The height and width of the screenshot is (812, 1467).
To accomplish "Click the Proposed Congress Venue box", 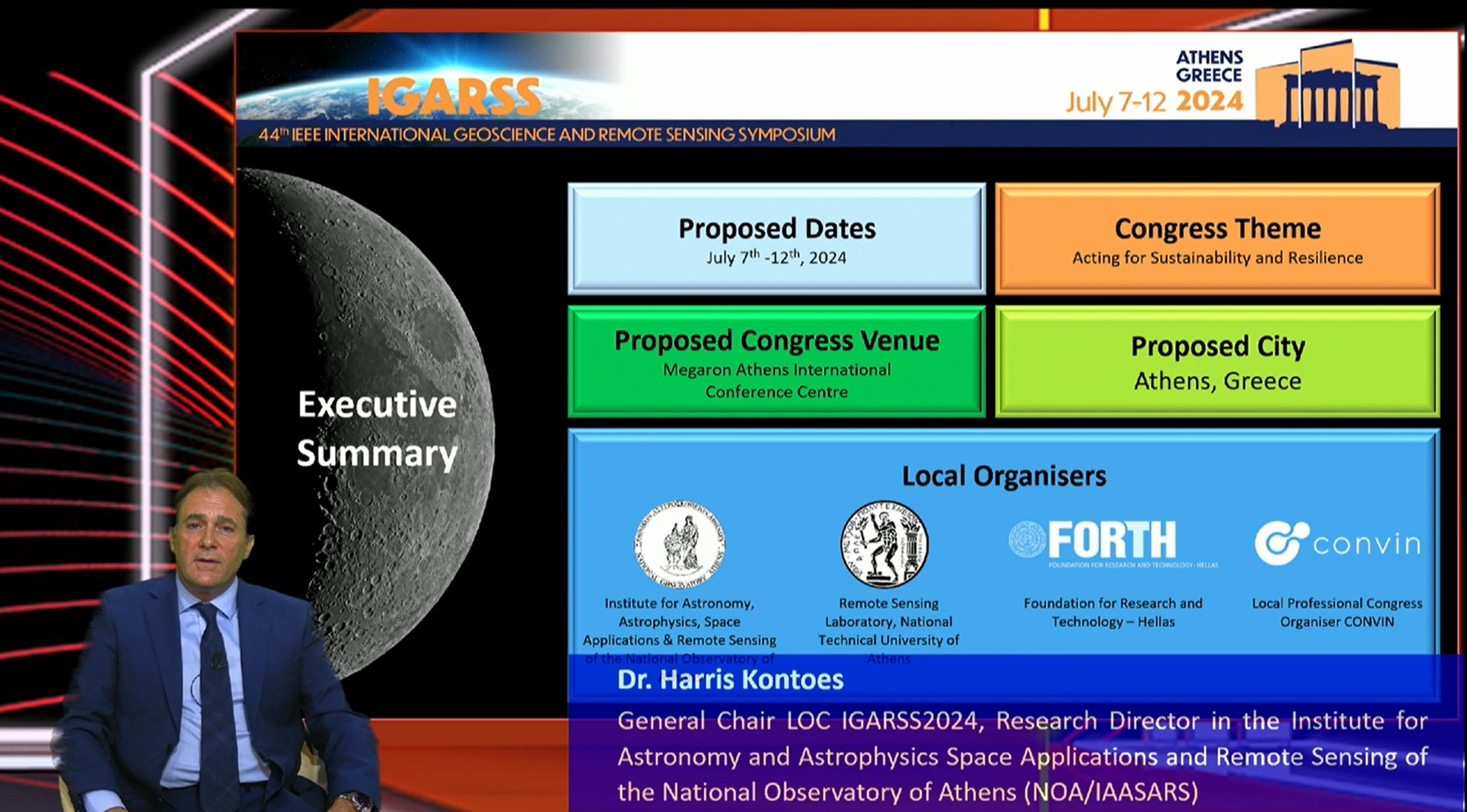I will point(776,362).
